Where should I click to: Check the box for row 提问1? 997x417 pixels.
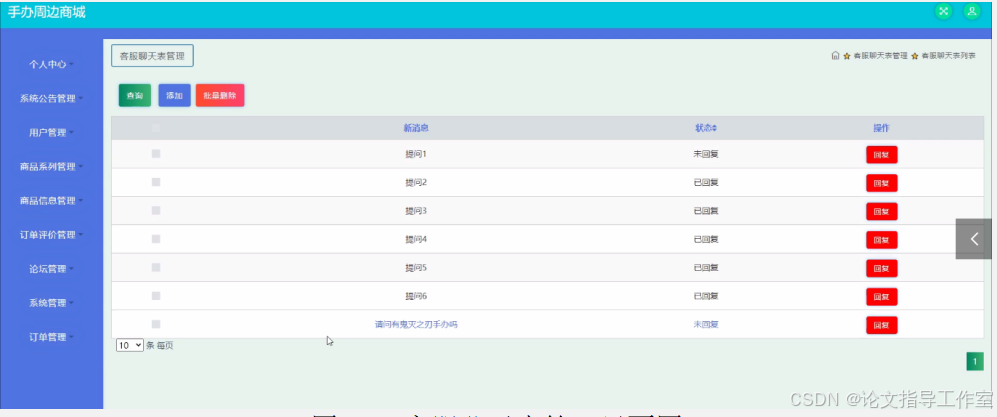tap(156, 154)
